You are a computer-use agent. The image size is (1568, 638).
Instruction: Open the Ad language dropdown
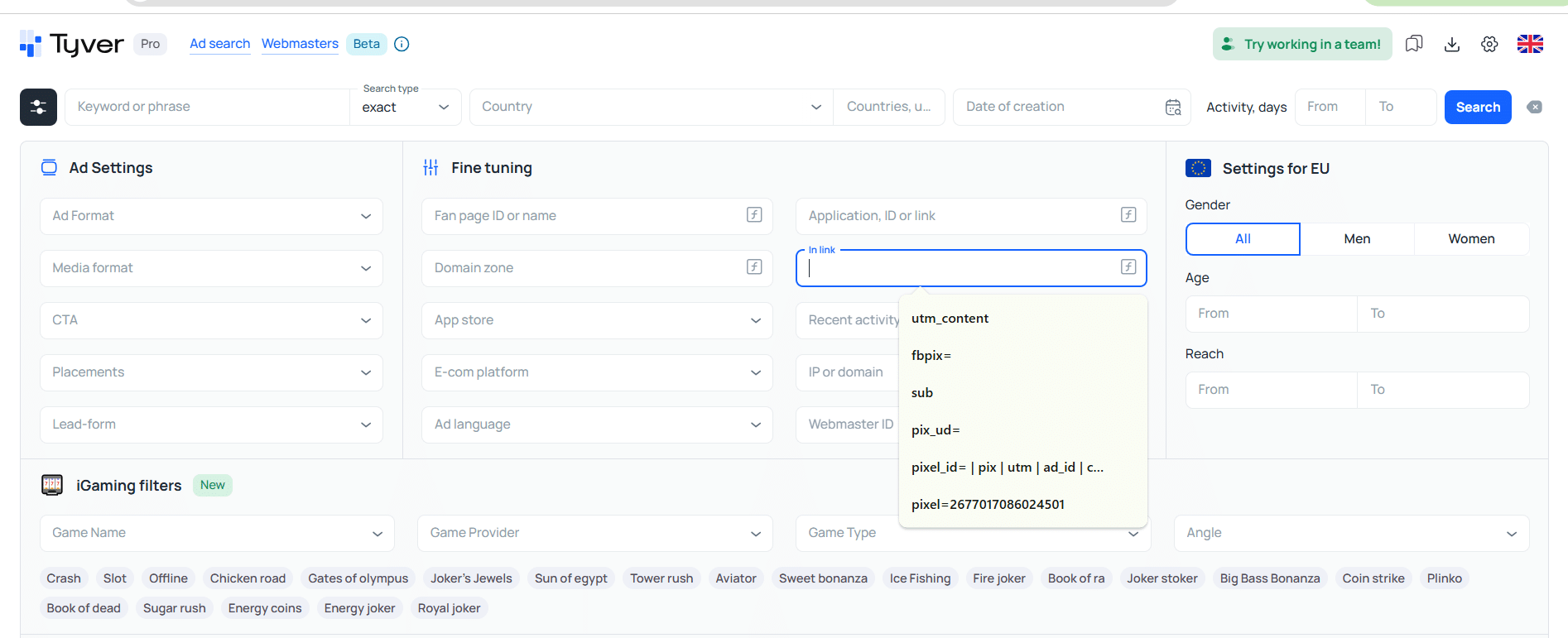pos(597,425)
